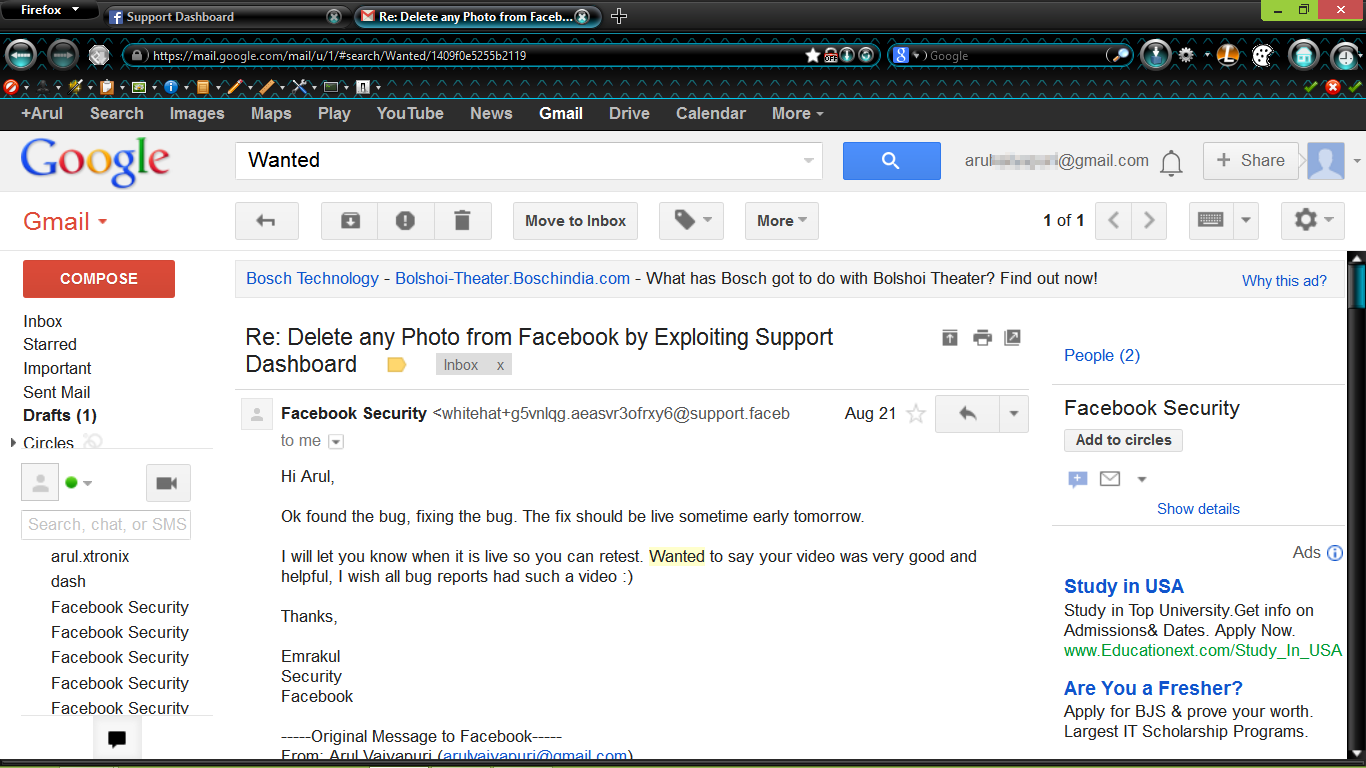Click the Show details link

(x=1198, y=509)
